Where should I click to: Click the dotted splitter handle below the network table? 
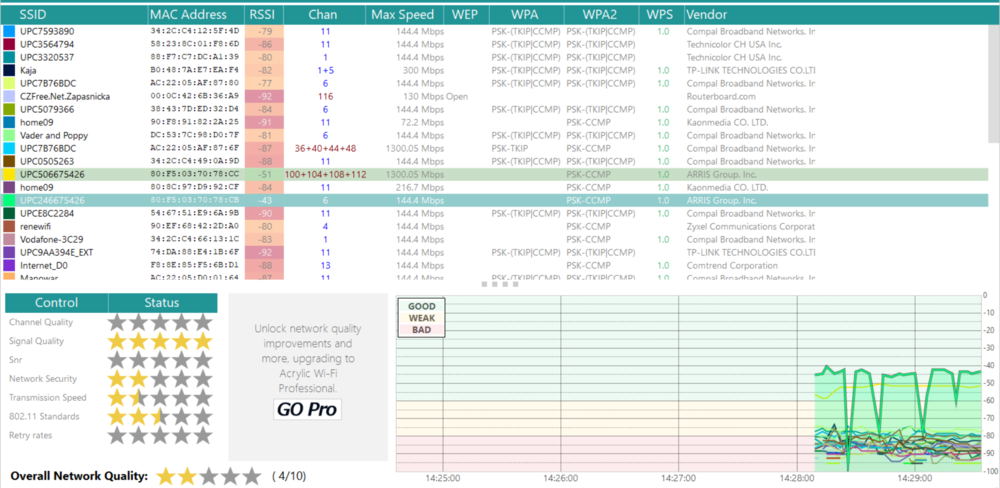pyautogui.click(x=499, y=284)
